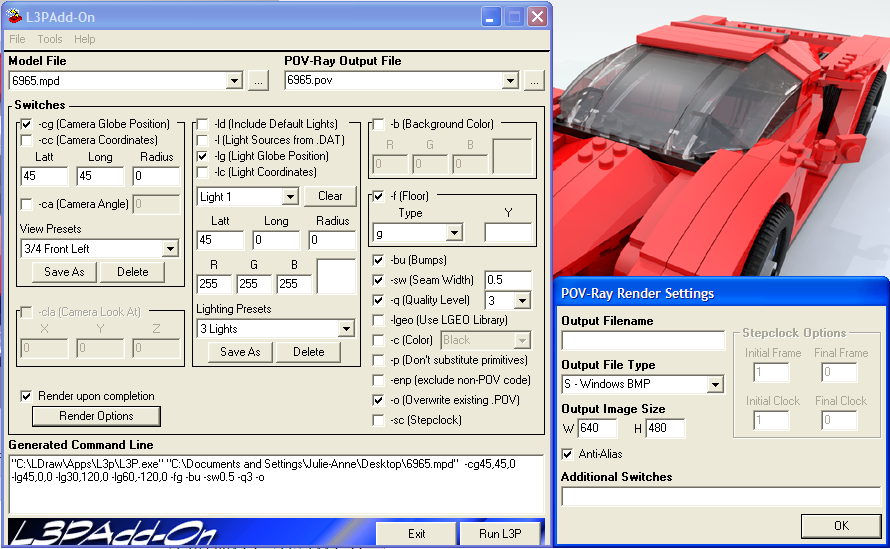Open the Tools menu
This screenshot has width=890, height=549.
pos(50,39)
